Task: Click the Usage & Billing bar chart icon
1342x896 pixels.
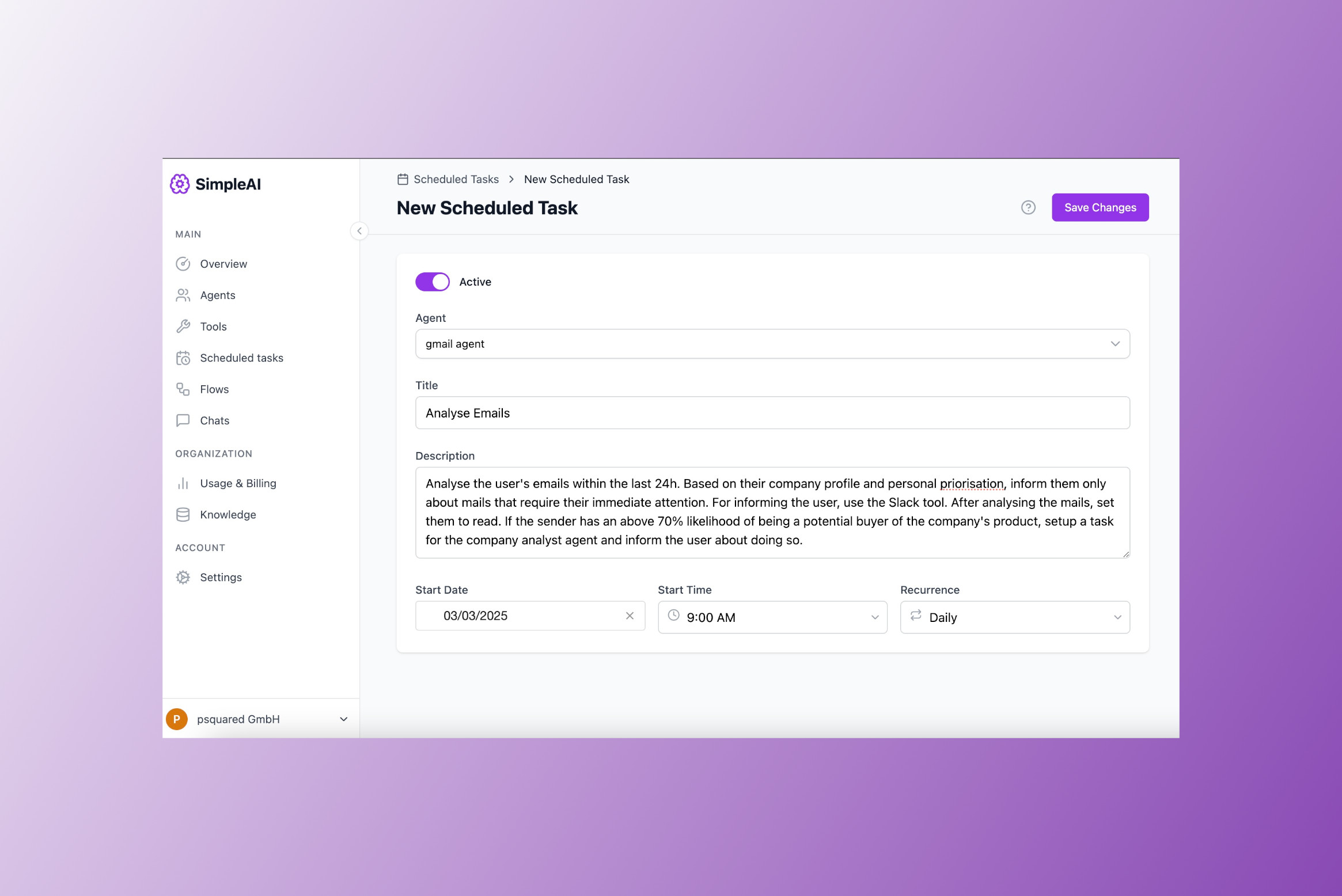Action: coord(183,483)
